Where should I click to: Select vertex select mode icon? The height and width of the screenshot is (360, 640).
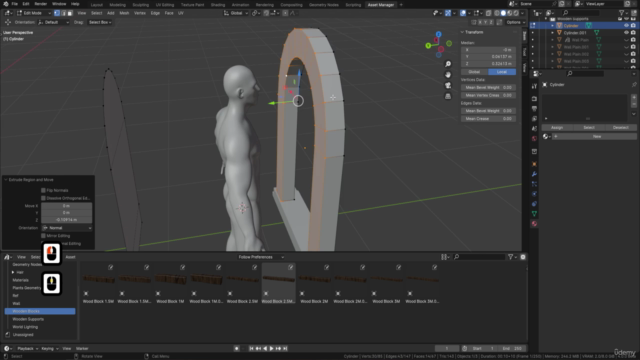[x=57, y=13]
